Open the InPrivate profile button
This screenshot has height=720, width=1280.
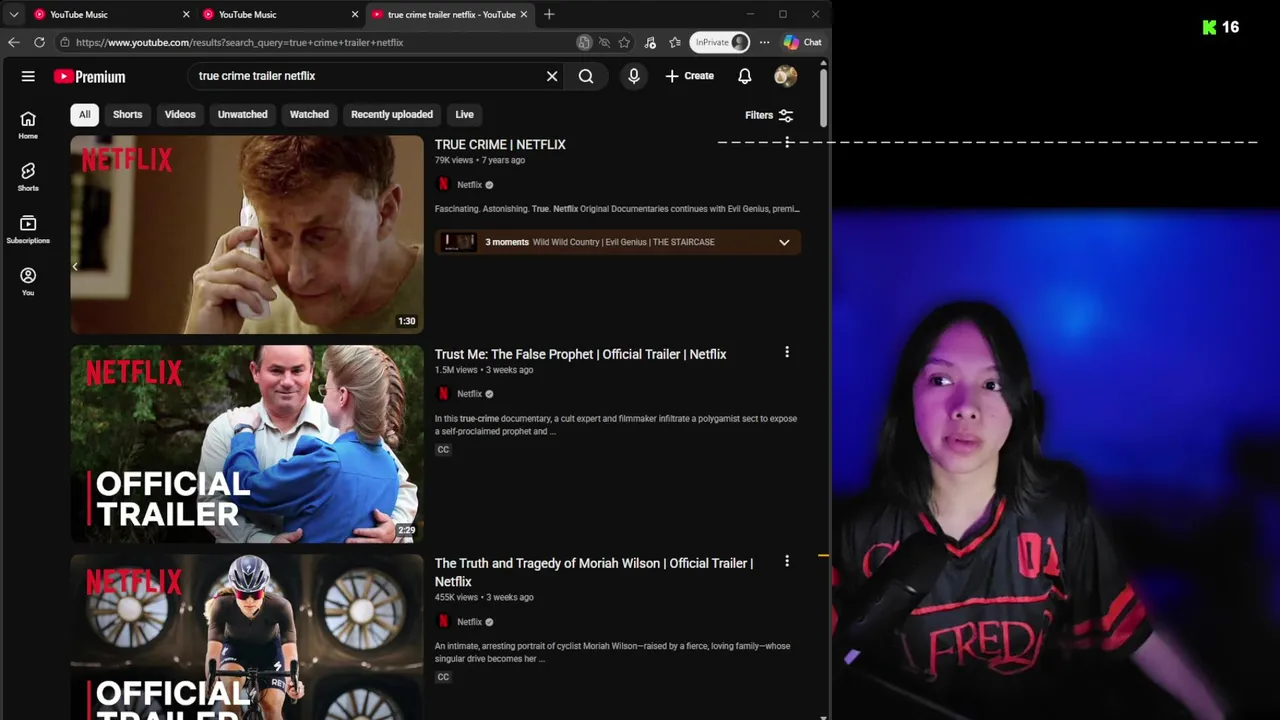pos(720,42)
